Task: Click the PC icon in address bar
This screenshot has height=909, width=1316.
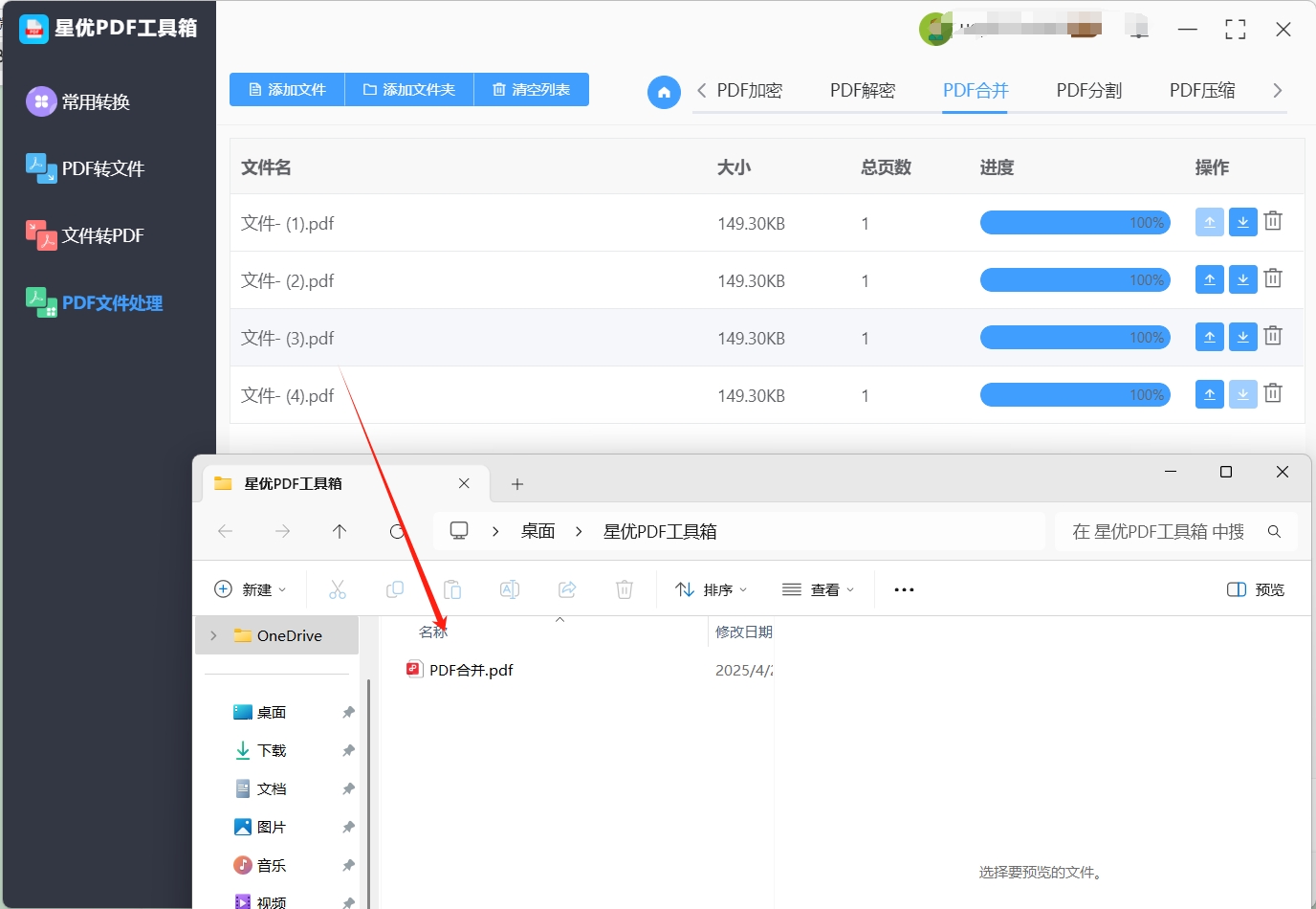Action: (x=459, y=530)
